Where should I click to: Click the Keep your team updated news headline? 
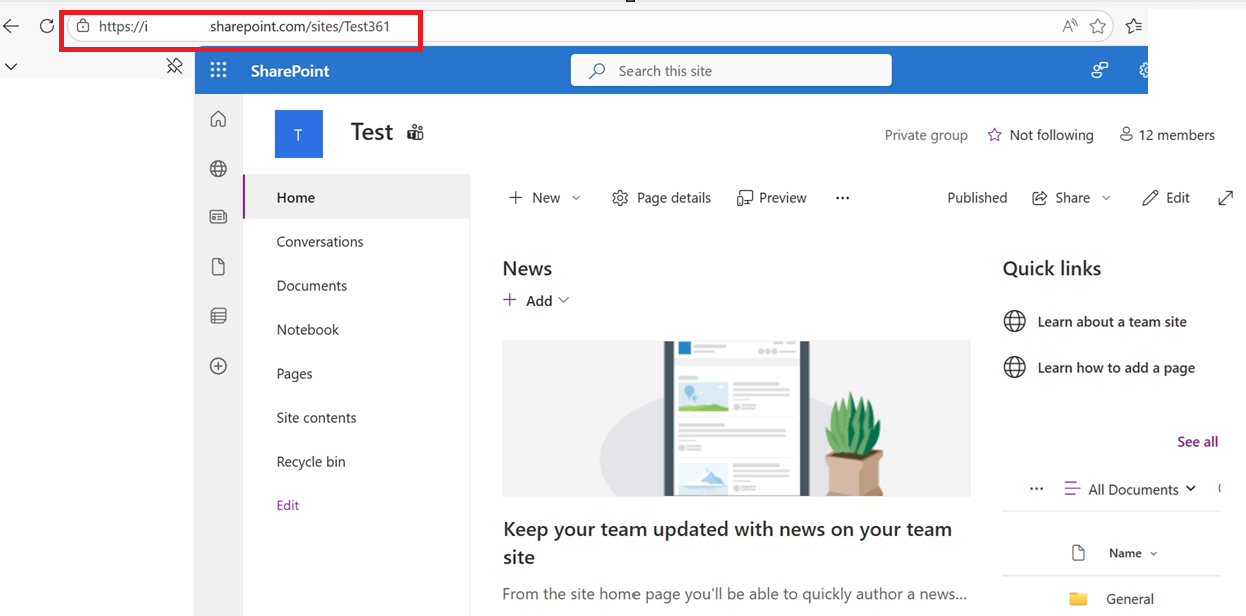(727, 543)
